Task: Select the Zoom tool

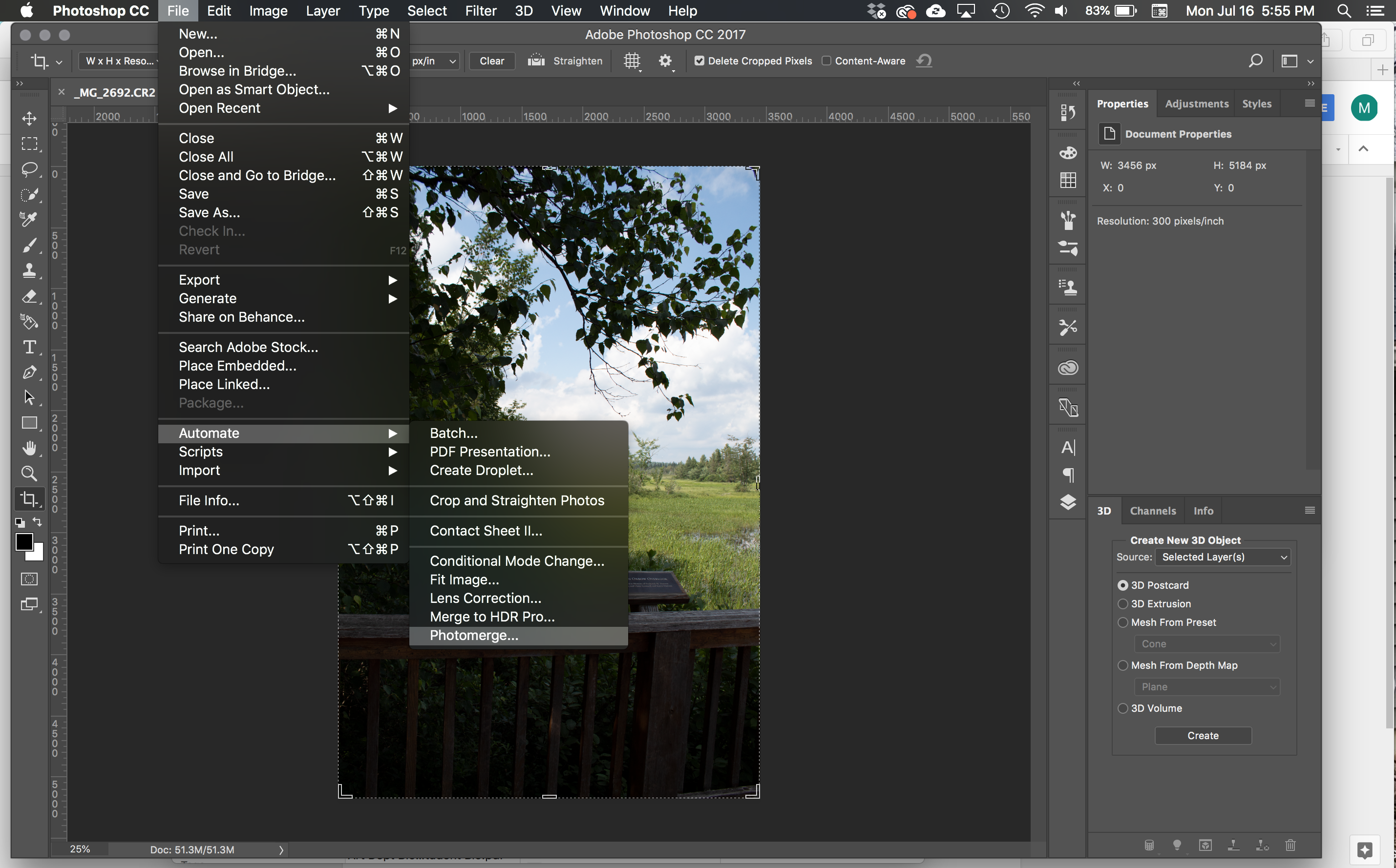Action: (29, 474)
